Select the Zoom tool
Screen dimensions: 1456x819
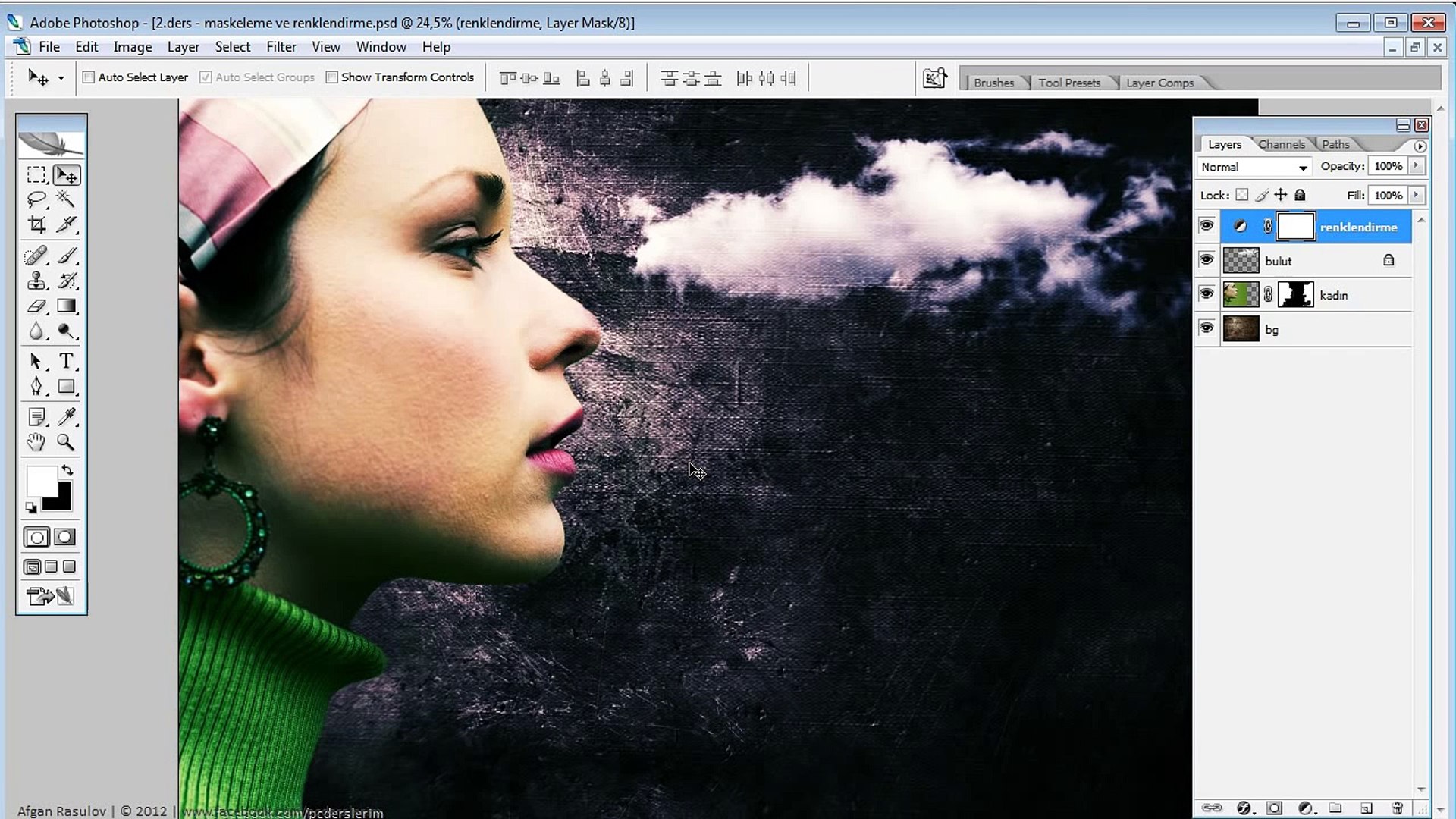66,442
